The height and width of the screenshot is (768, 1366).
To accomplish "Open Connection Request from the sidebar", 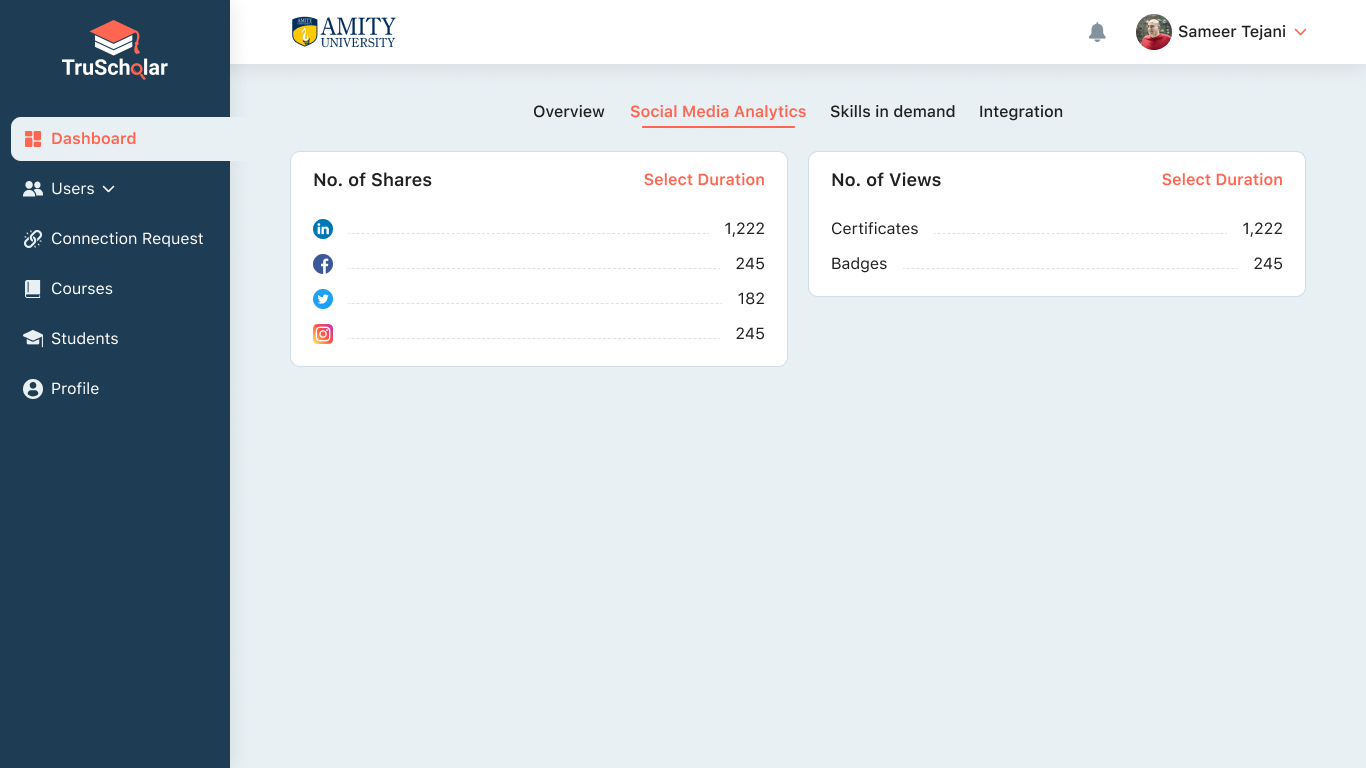I will [x=126, y=239].
